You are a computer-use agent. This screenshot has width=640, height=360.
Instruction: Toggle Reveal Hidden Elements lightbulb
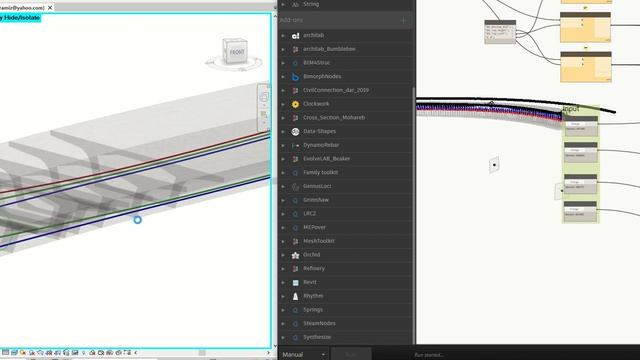pyautogui.click(x=83, y=352)
